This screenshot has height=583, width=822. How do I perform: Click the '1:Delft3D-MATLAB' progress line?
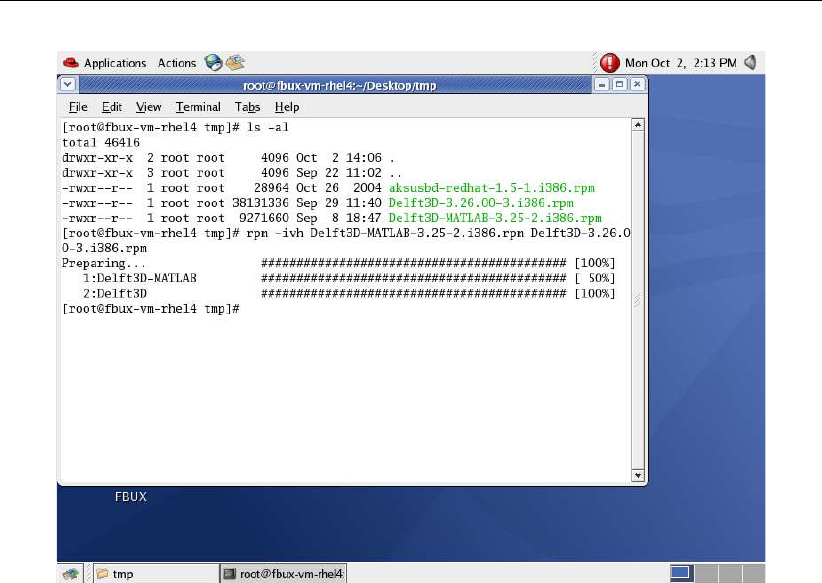(339, 278)
